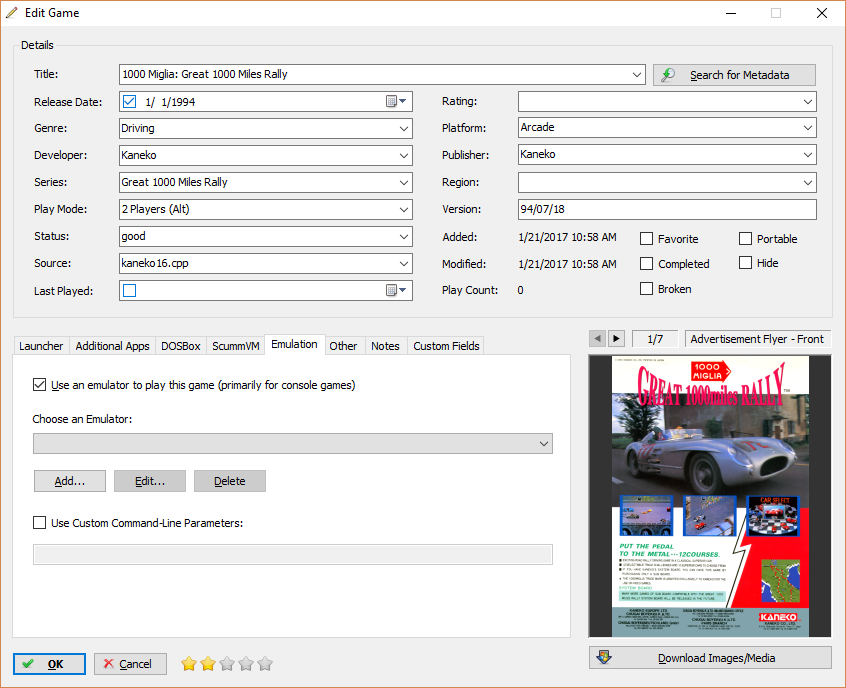Toggle Use an emulator to play this game
This screenshot has height=688, width=846.
39,385
